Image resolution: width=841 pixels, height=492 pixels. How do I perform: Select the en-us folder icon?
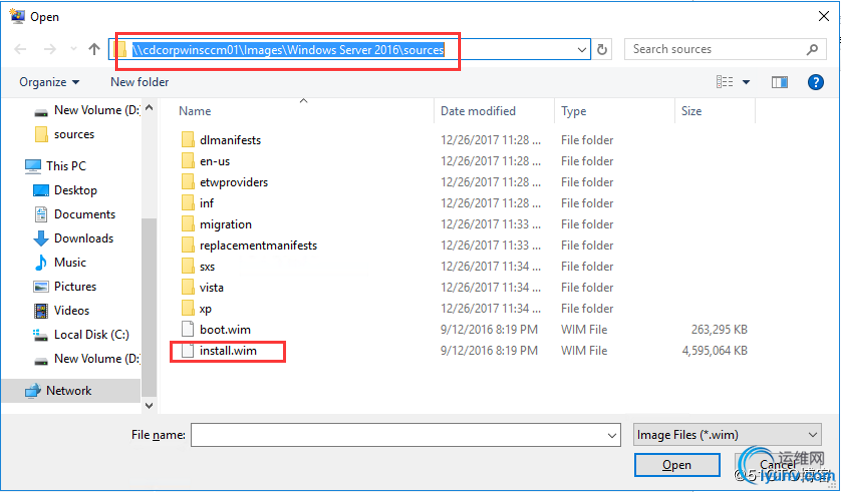tap(188, 161)
